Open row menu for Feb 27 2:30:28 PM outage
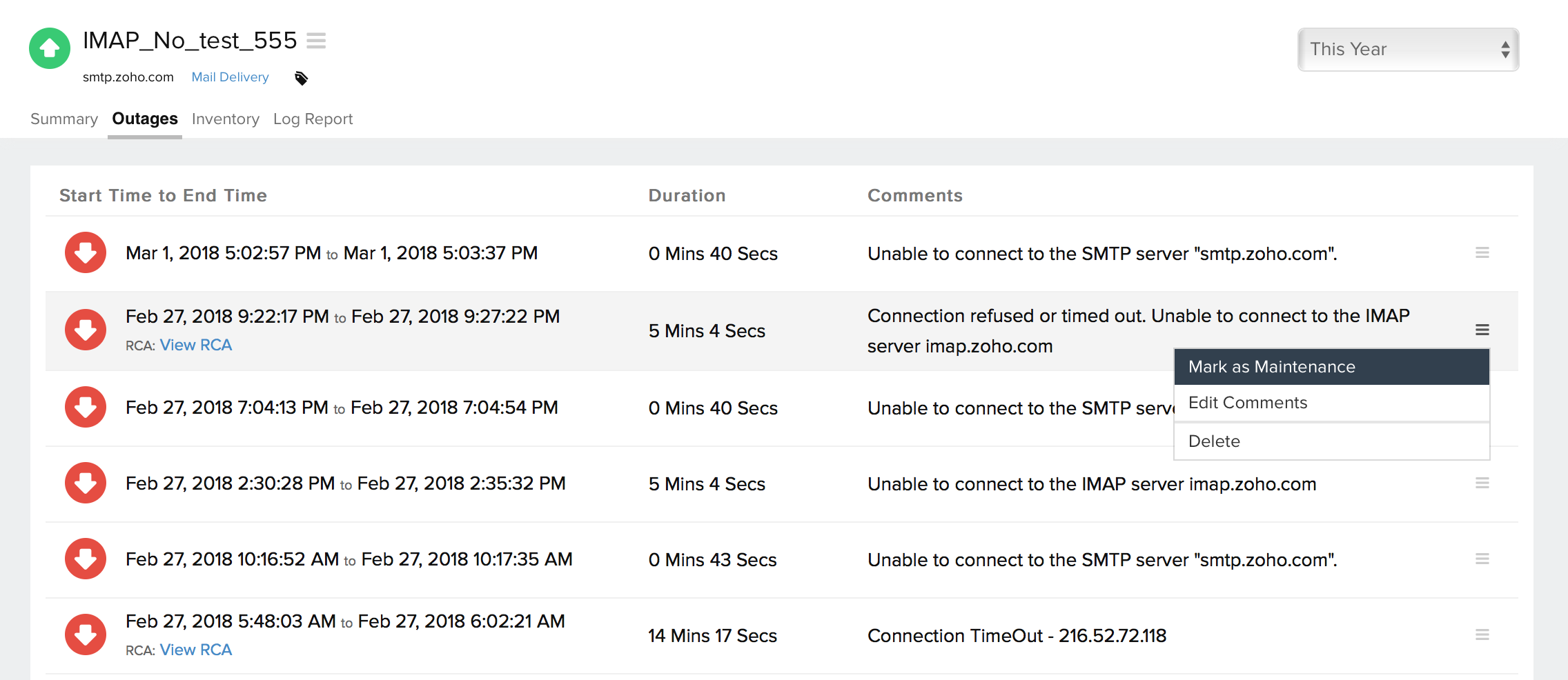 pos(1482,483)
